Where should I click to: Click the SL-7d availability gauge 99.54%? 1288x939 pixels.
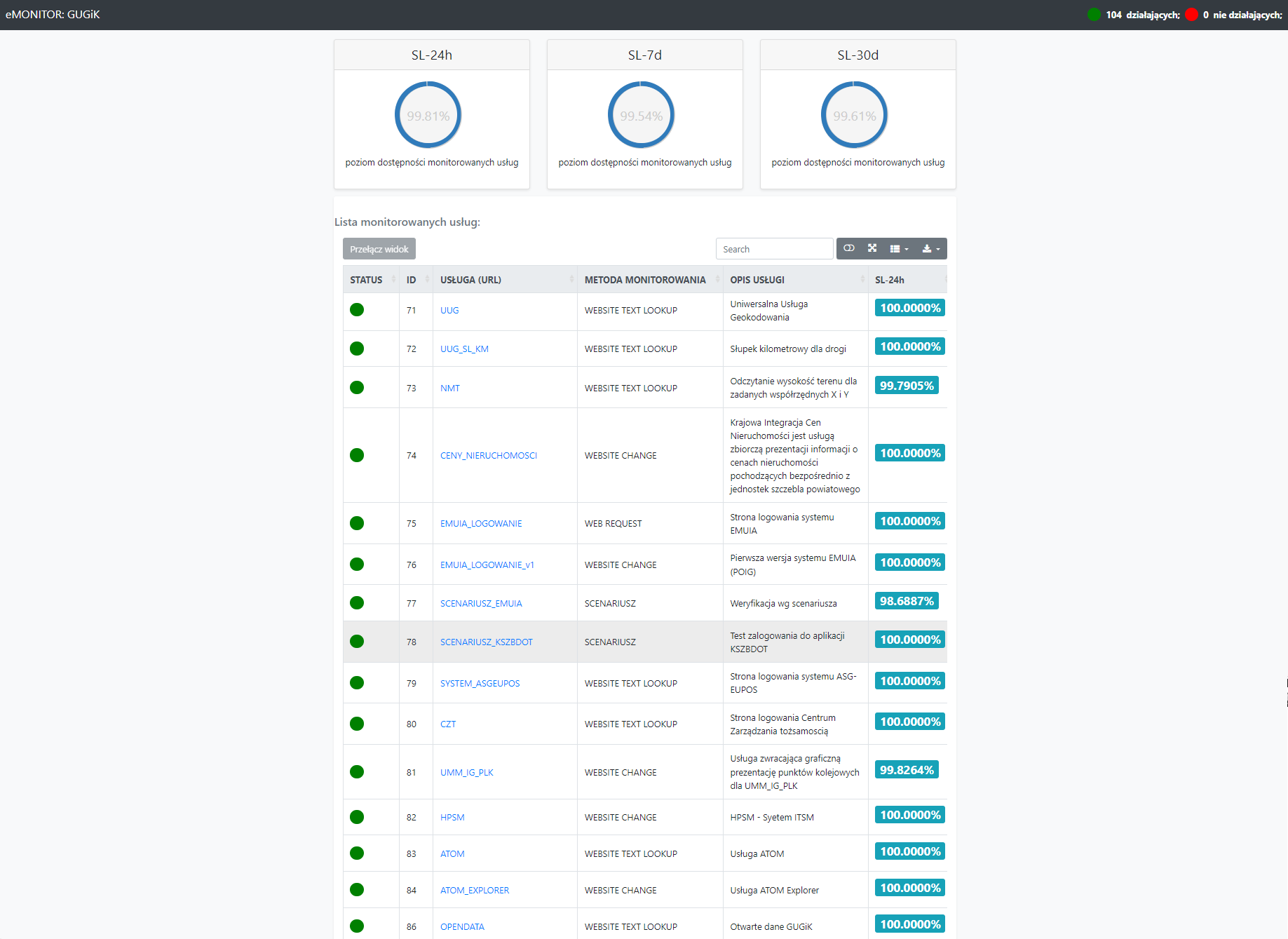pyautogui.click(x=642, y=115)
